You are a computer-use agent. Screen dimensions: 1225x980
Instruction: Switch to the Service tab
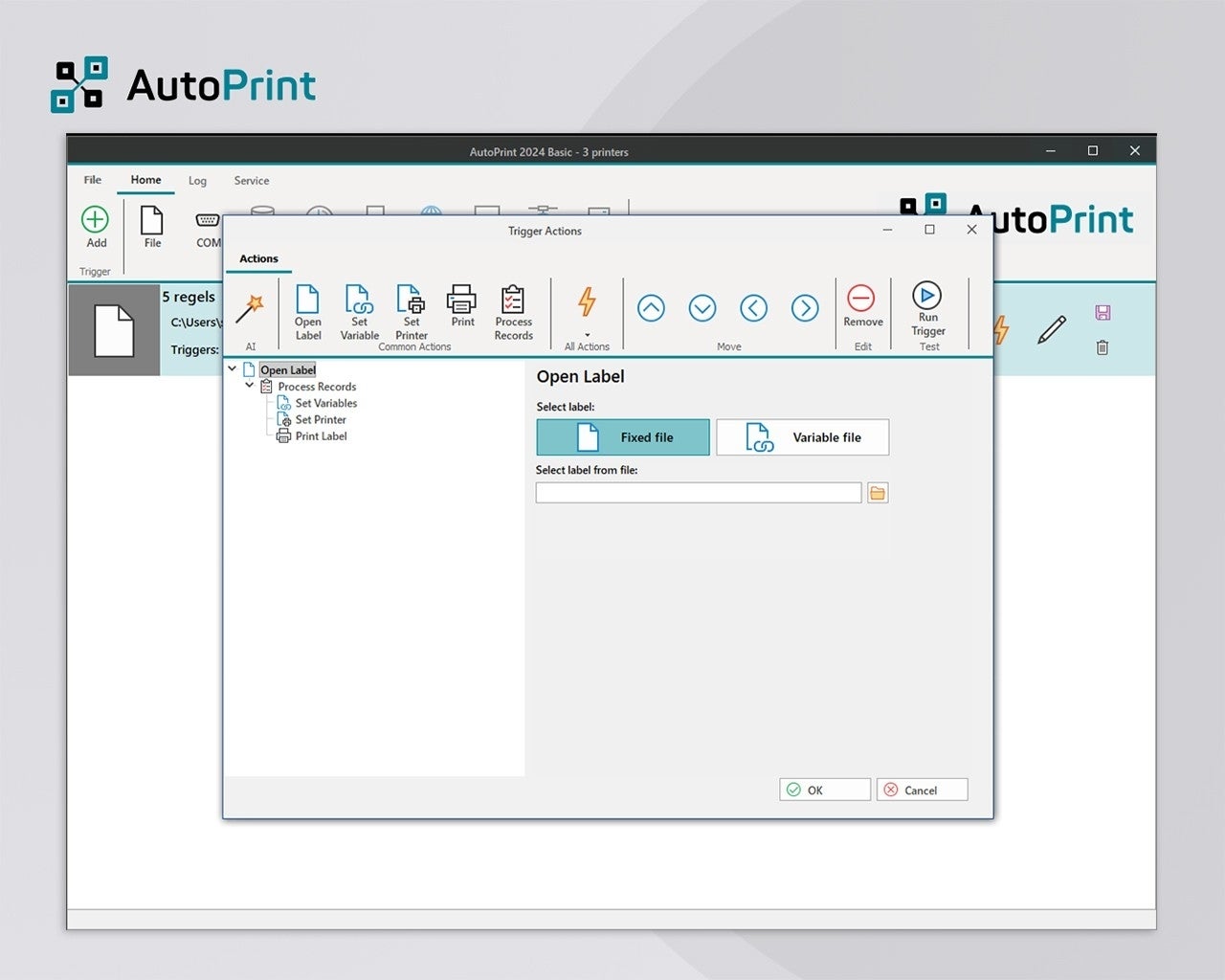point(252,181)
